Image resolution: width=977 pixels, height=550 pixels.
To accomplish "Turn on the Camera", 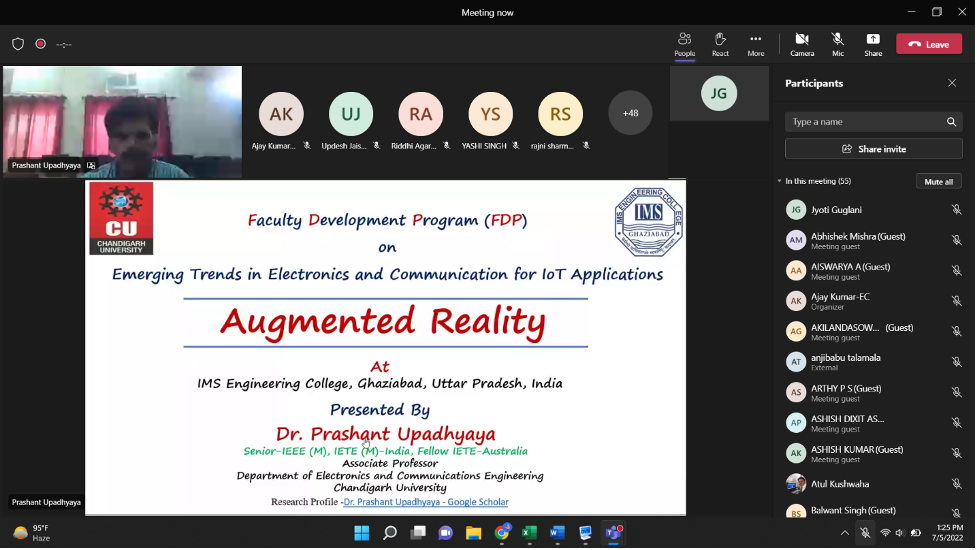I will 802,44.
